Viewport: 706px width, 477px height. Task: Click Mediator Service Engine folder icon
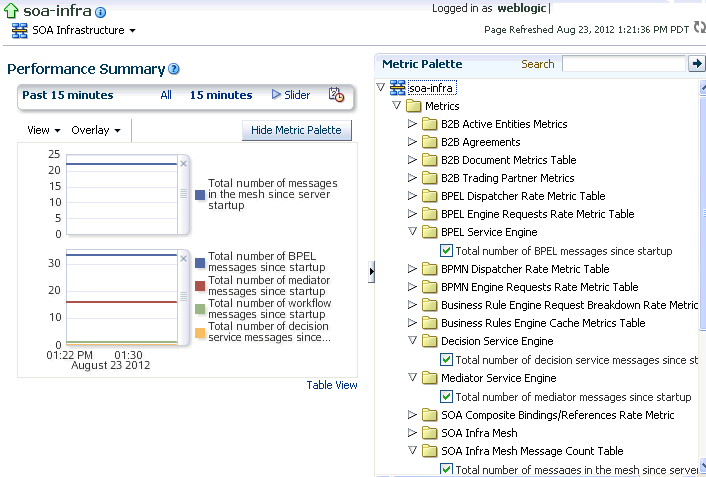(x=430, y=378)
